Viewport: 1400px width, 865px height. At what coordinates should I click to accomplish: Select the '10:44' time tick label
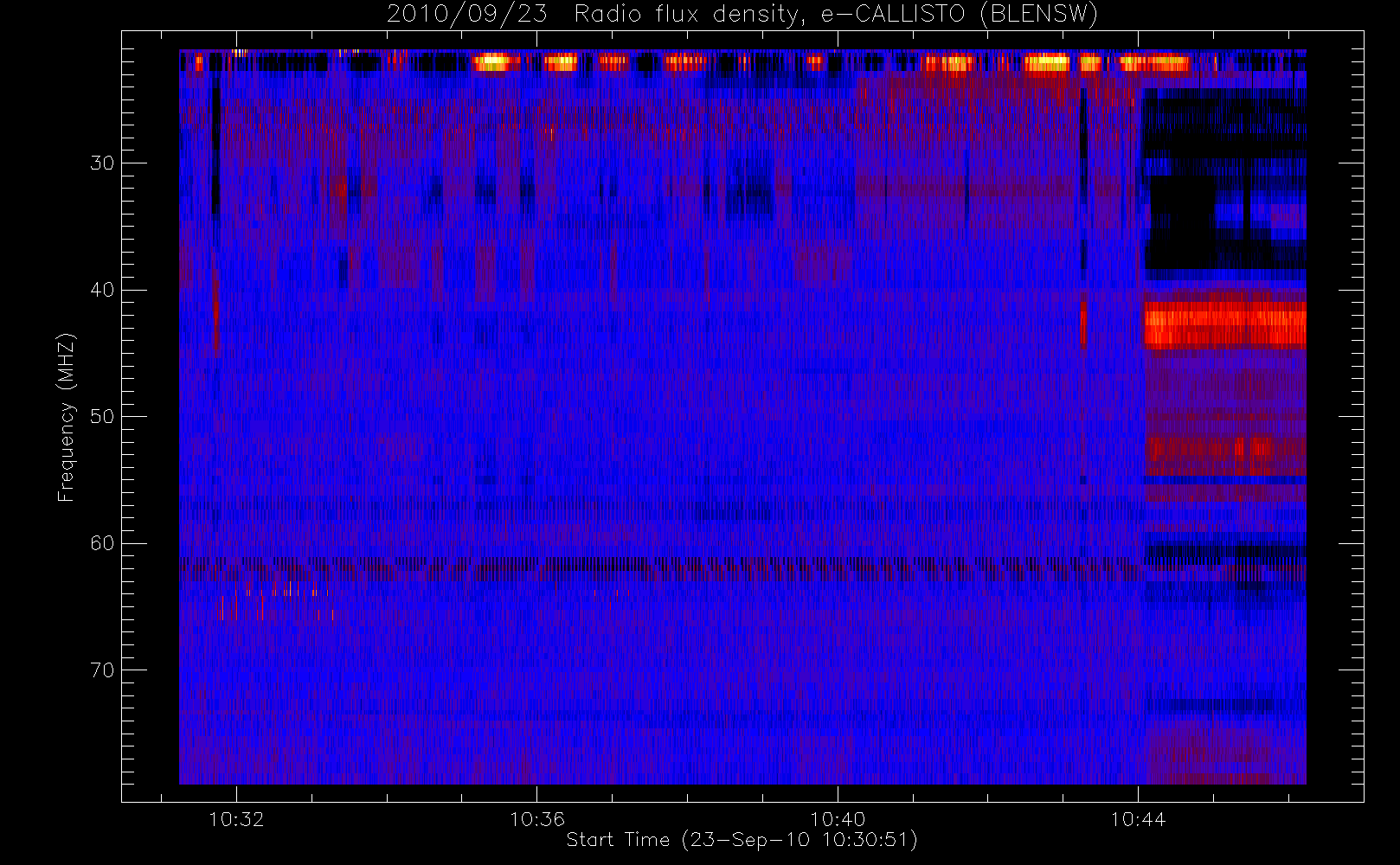1138,819
